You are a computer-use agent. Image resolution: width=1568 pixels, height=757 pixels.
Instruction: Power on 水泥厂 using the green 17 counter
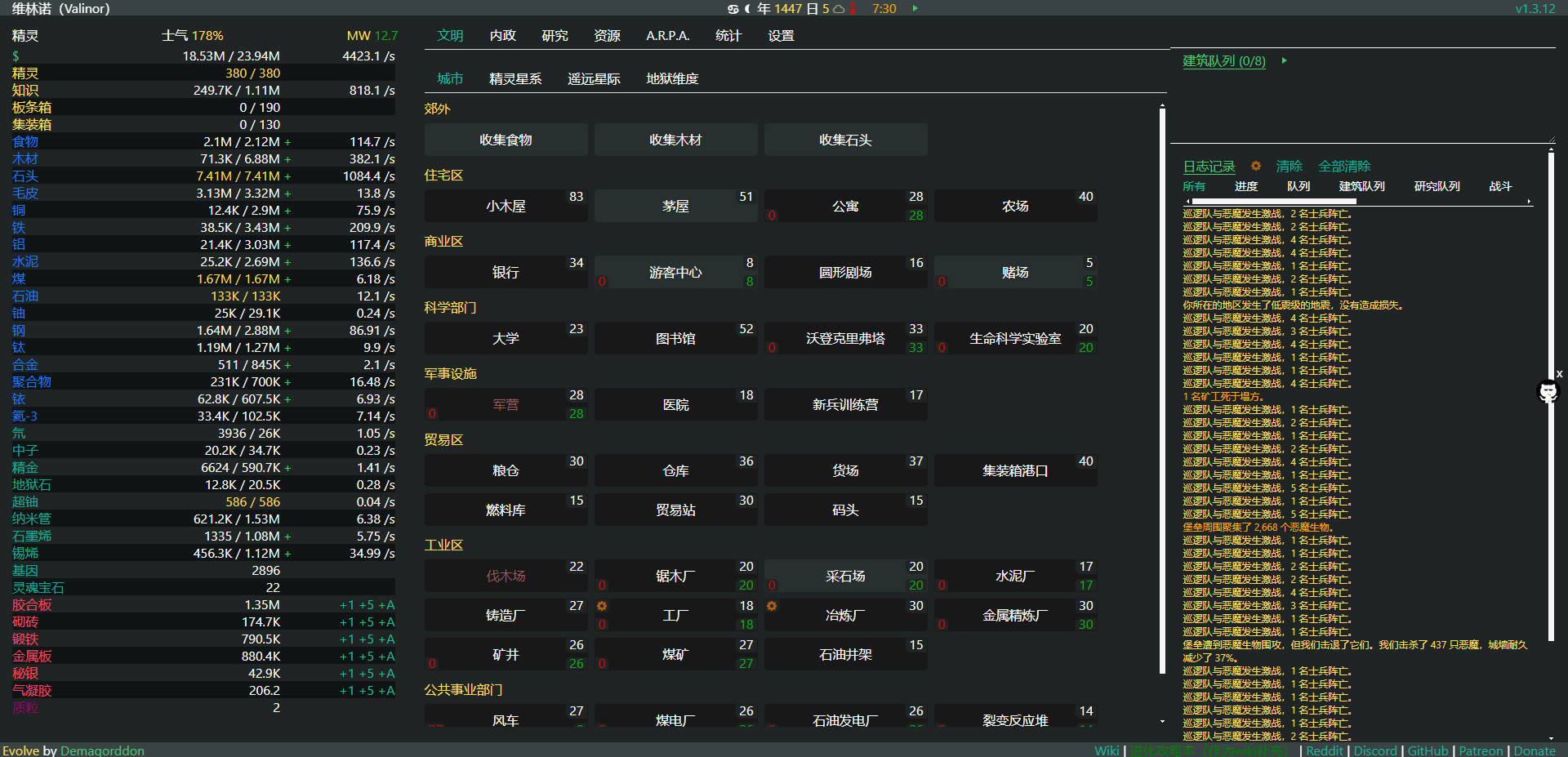click(x=1085, y=586)
